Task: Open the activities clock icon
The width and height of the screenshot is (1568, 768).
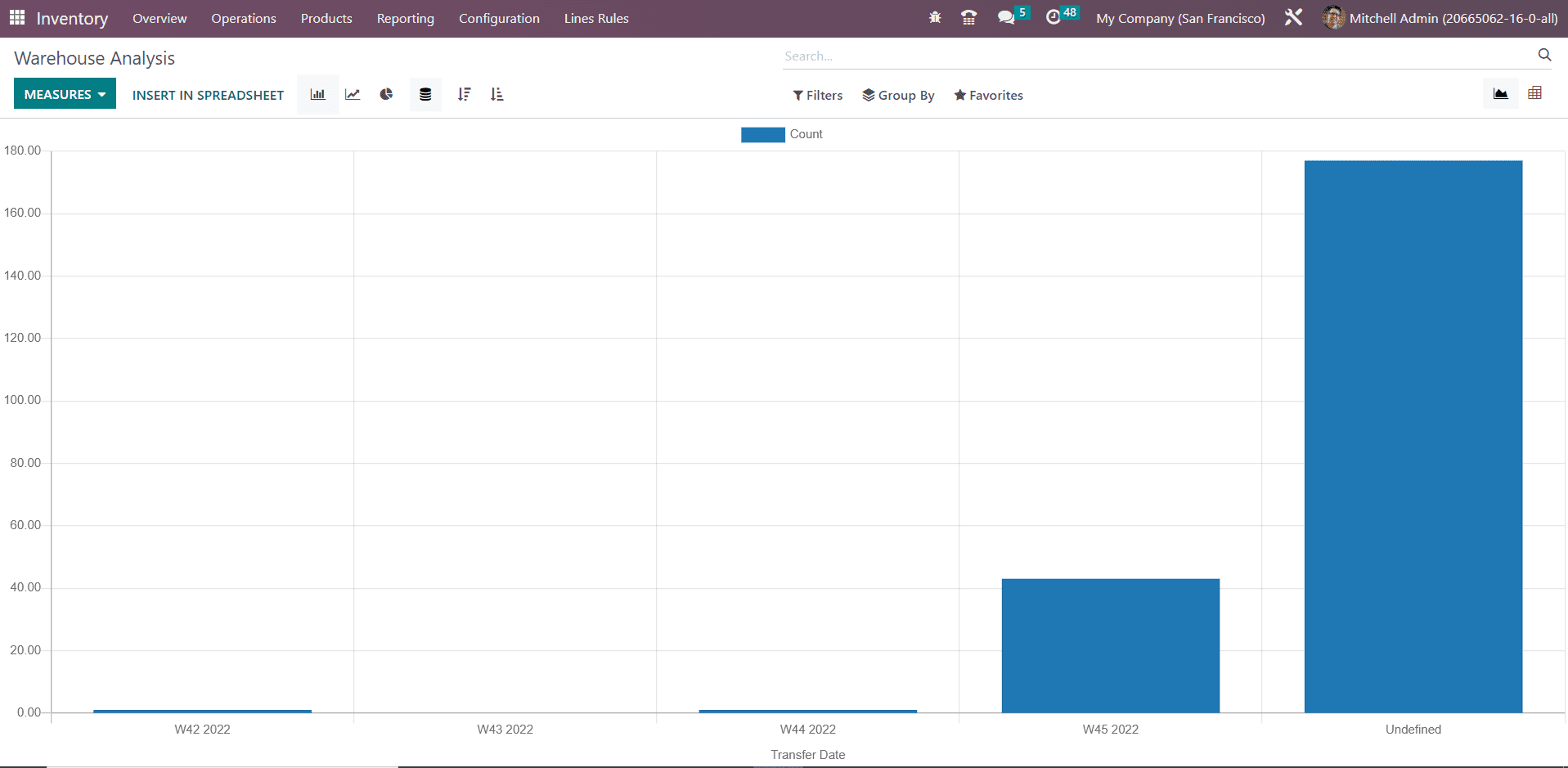Action: [1054, 18]
